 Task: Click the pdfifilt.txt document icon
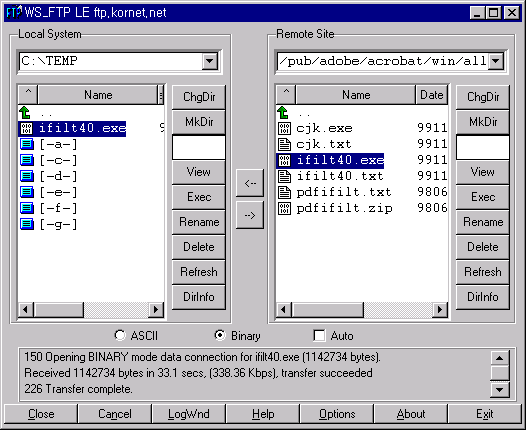point(284,192)
